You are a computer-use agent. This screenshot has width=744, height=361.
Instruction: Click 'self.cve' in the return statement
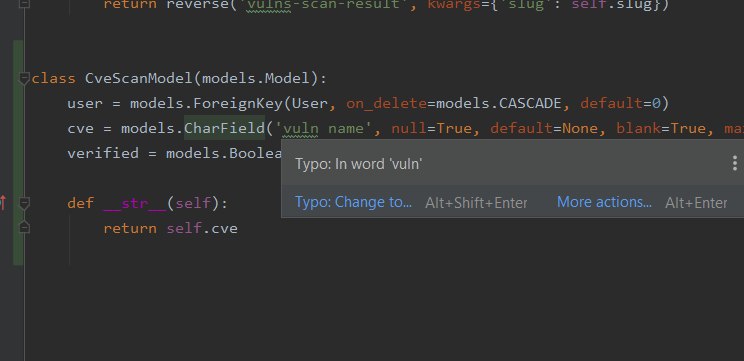(x=202, y=229)
